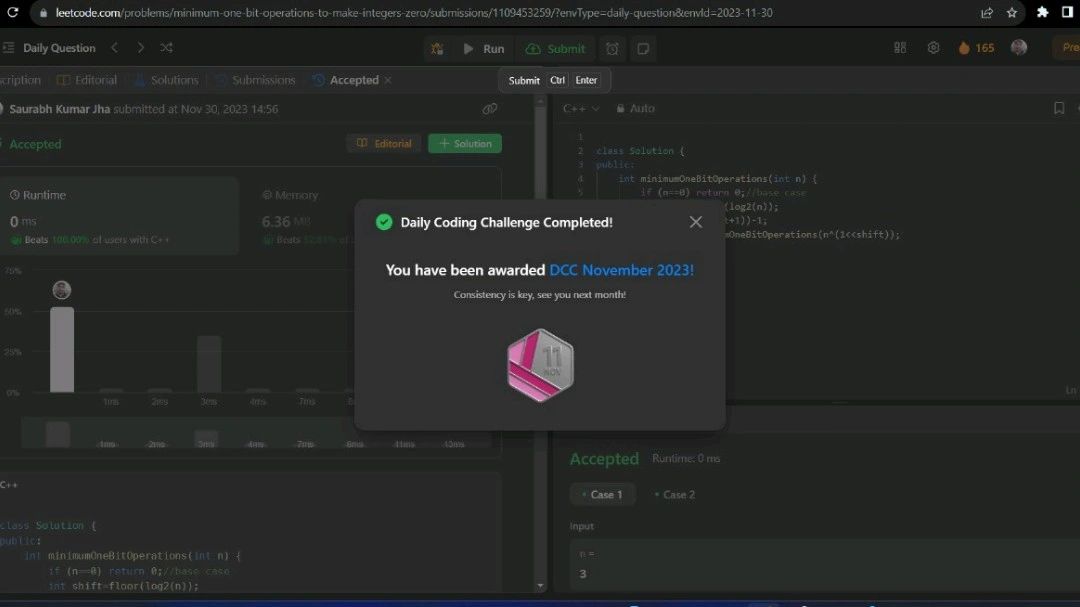Click the 'Runtime: 0 ms' console text

(x=686, y=458)
